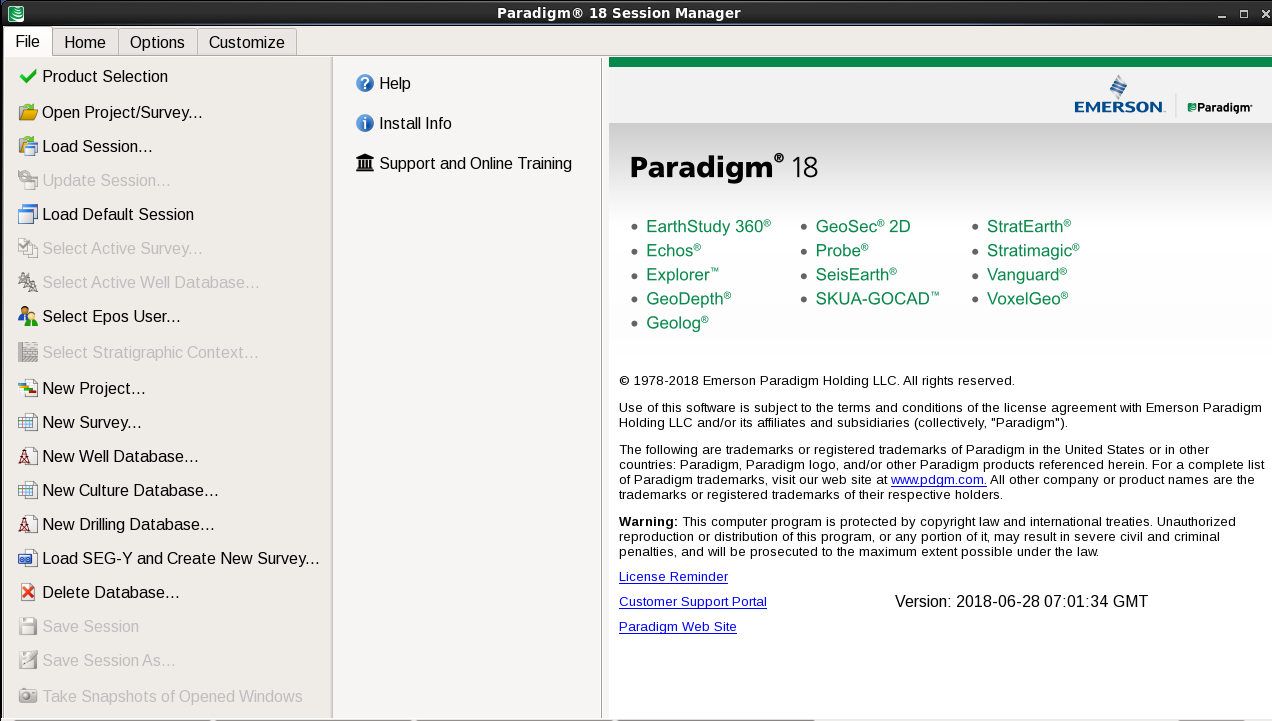Click the New Drilling Database icon
Screen dimensions: 1272x721
(x=28, y=524)
